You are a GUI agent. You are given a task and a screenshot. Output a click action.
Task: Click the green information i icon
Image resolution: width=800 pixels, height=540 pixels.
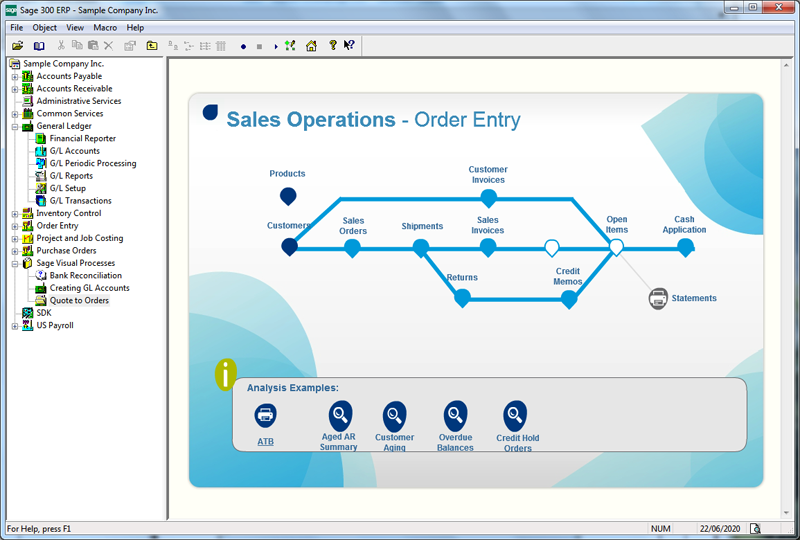(226, 374)
